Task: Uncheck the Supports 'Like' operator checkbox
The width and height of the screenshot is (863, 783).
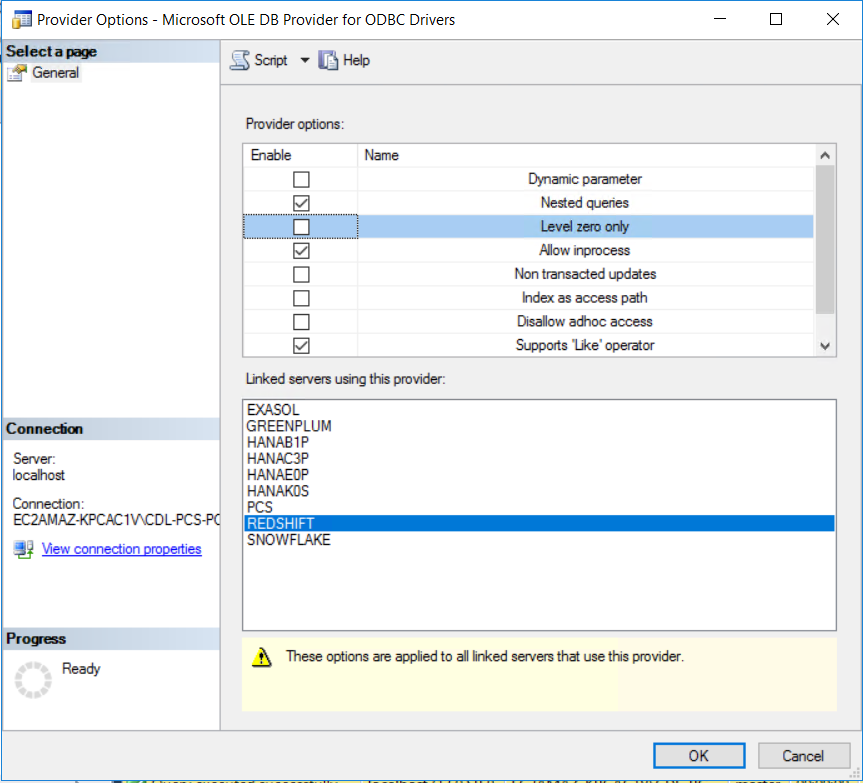Action: tap(301, 346)
